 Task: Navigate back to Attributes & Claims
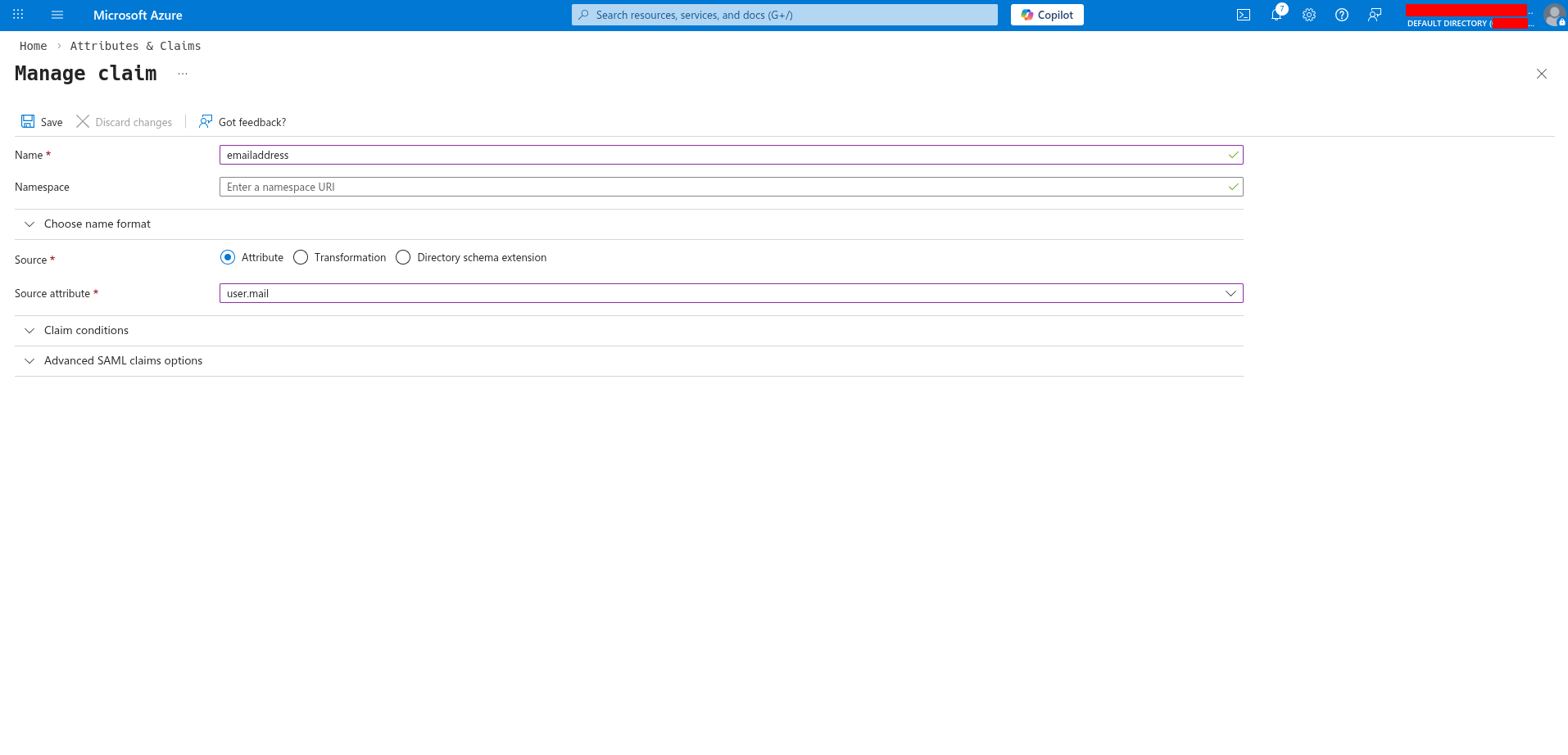coord(135,46)
